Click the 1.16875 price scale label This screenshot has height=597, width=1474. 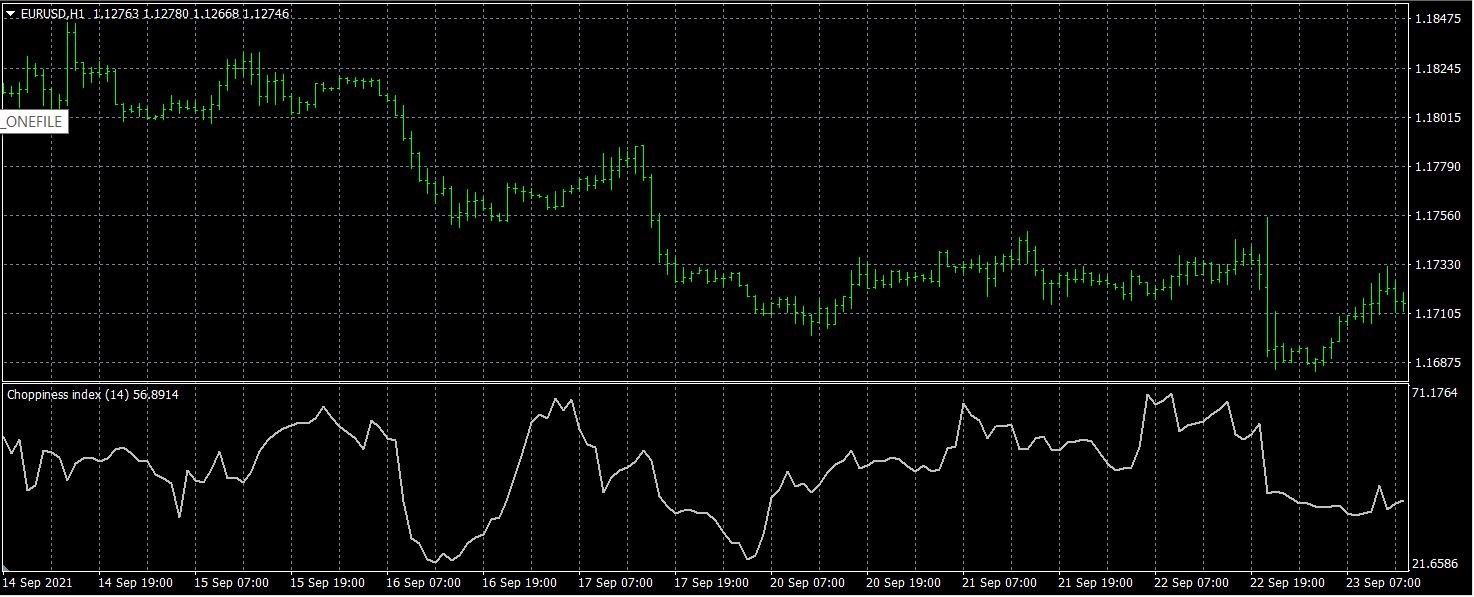[1438, 363]
